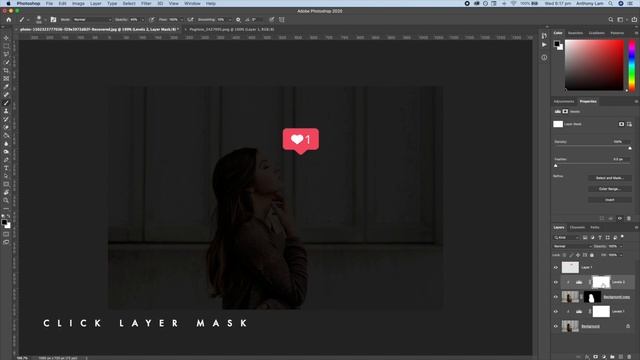Click the Select and Mask button

click(x=609, y=178)
